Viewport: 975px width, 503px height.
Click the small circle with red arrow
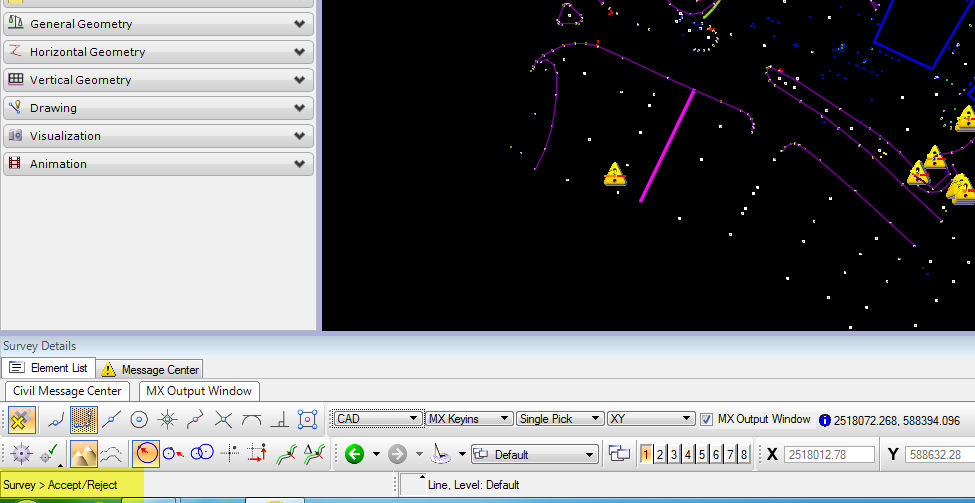pyautogui.click(x=173, y=455)
